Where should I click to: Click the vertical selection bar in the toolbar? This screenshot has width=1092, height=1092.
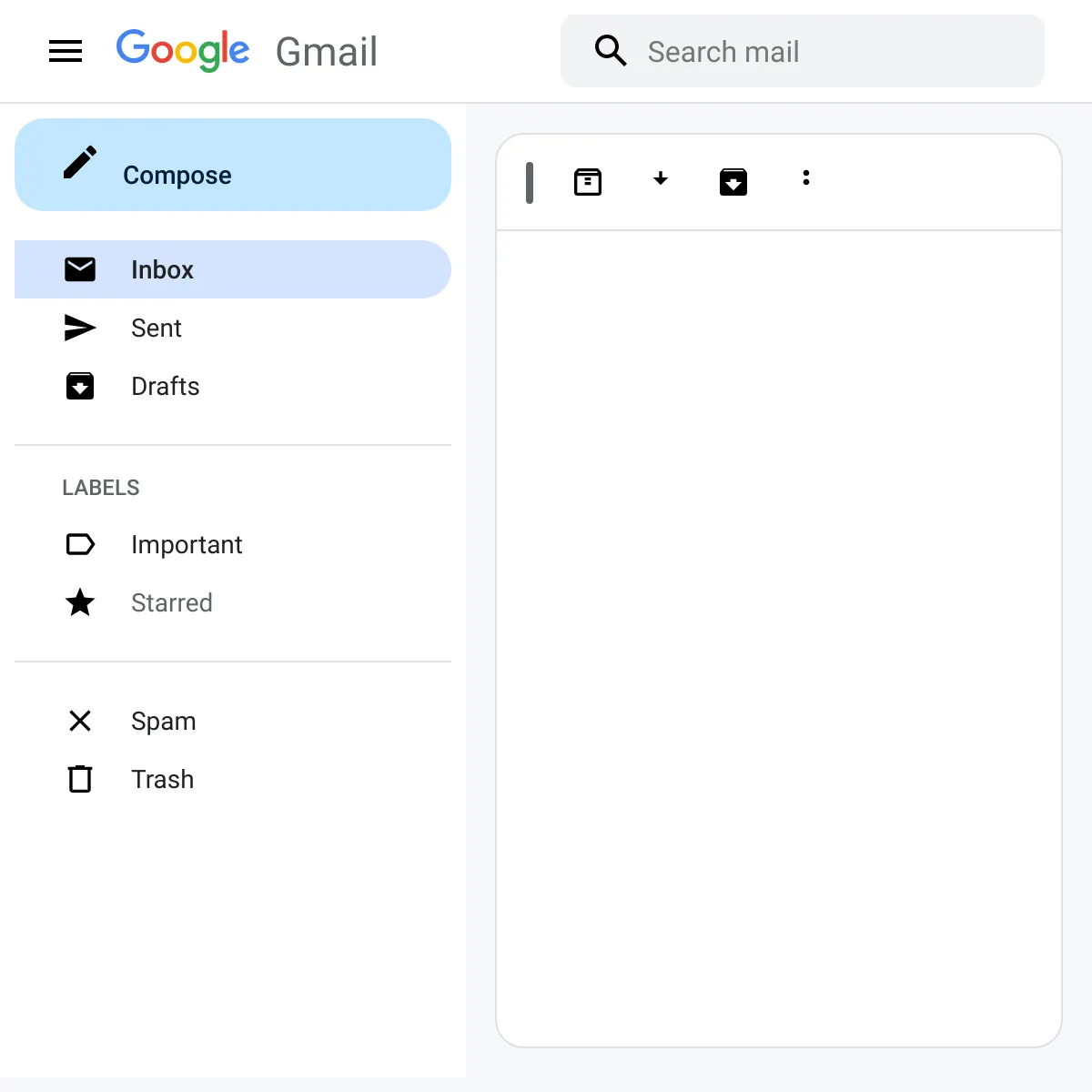530,182
